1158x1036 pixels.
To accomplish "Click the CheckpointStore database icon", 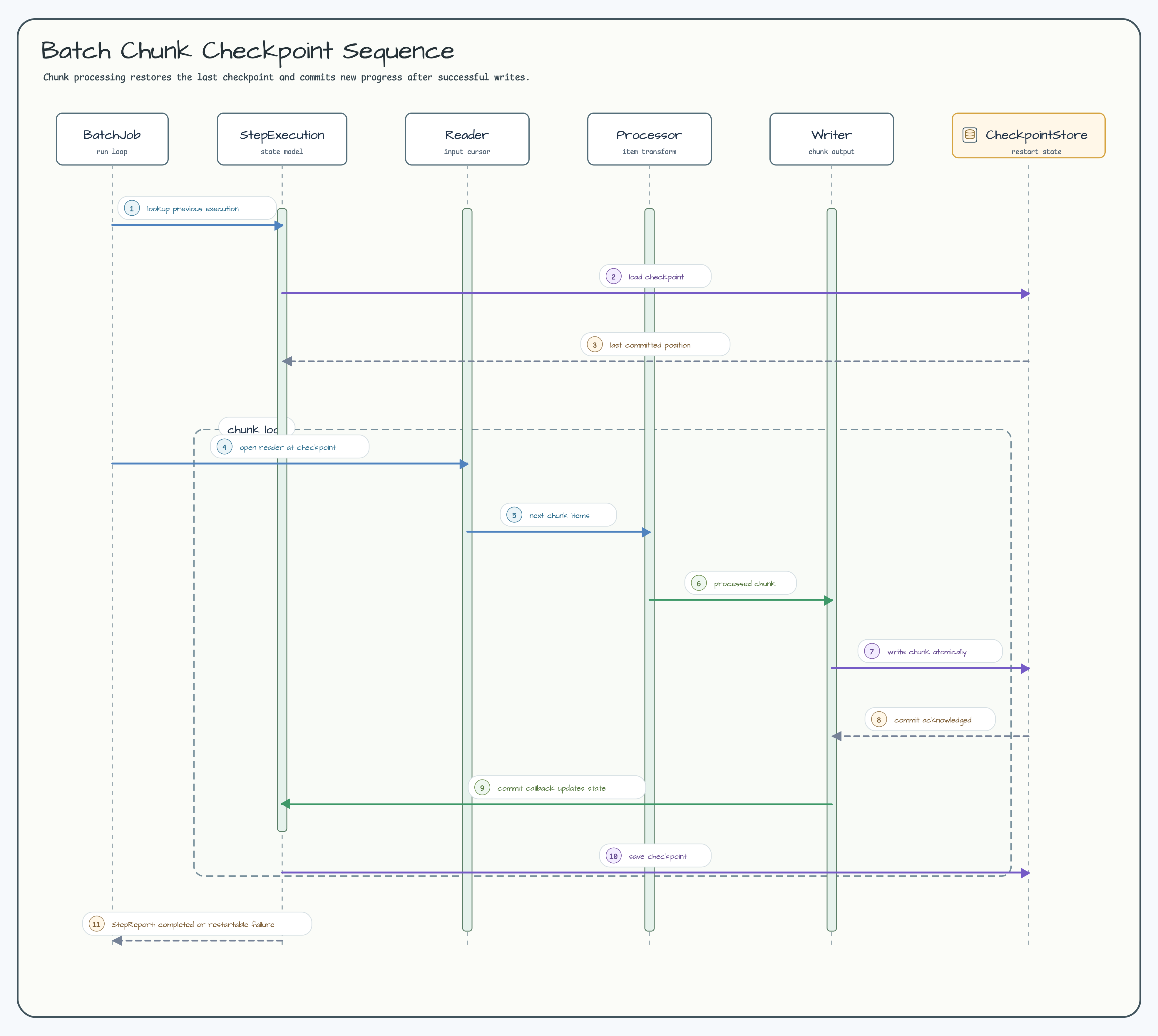I will (970, 135).
